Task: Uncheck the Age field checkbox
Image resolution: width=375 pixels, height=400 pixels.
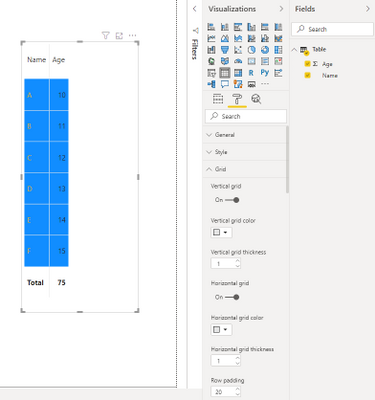Action: pyautogui.click(x=308, y=64)
